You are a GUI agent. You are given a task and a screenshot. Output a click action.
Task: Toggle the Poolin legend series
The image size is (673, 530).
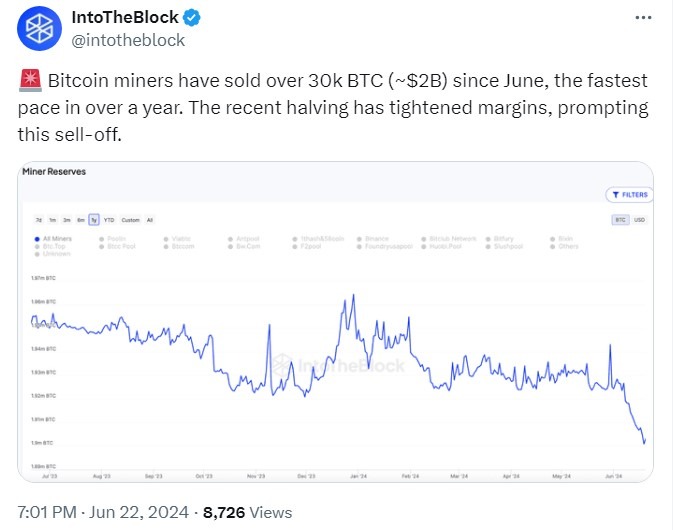117,238
